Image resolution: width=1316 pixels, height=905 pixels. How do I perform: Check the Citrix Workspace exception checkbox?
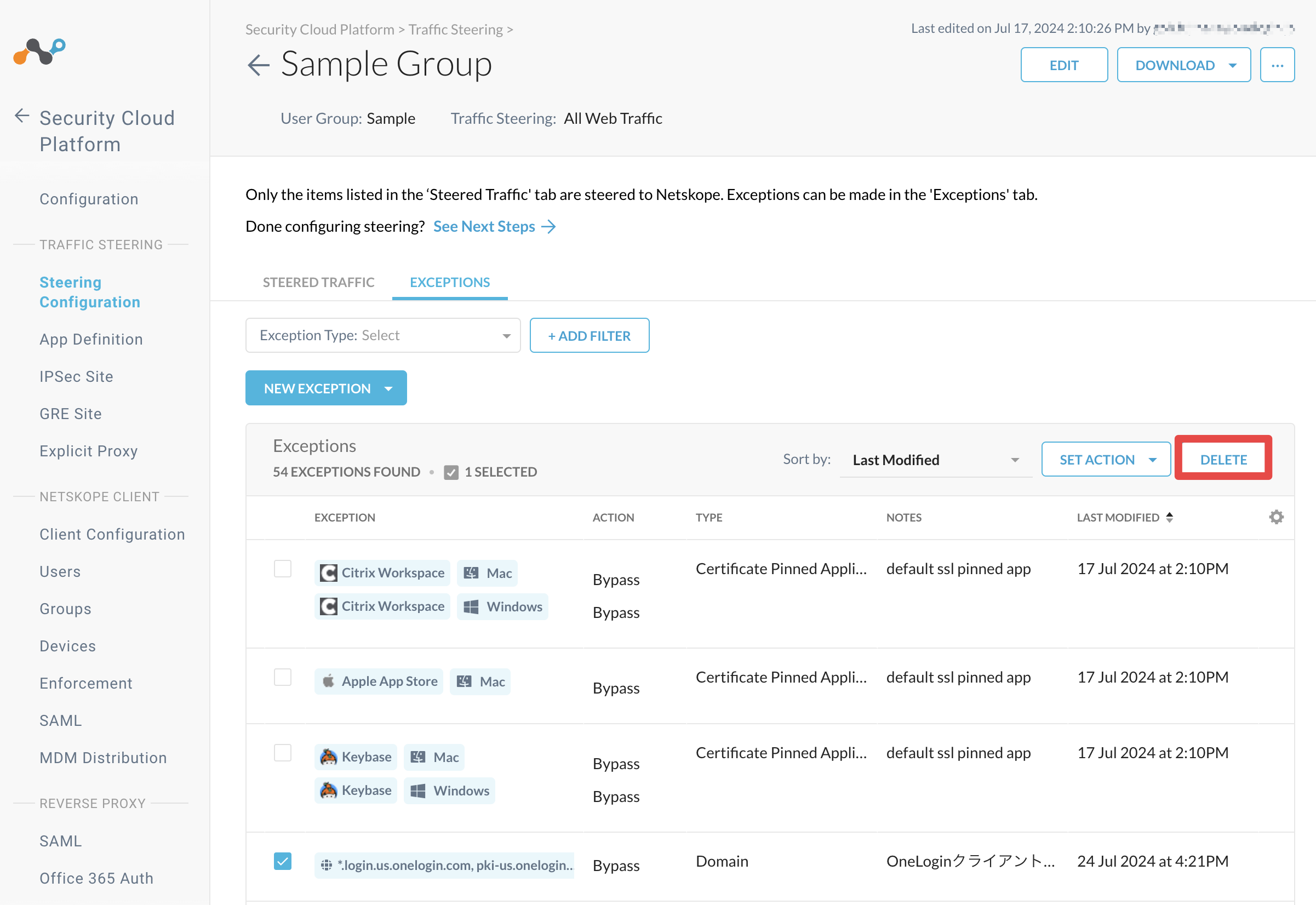pyautogui.click(x=282, y=569)
